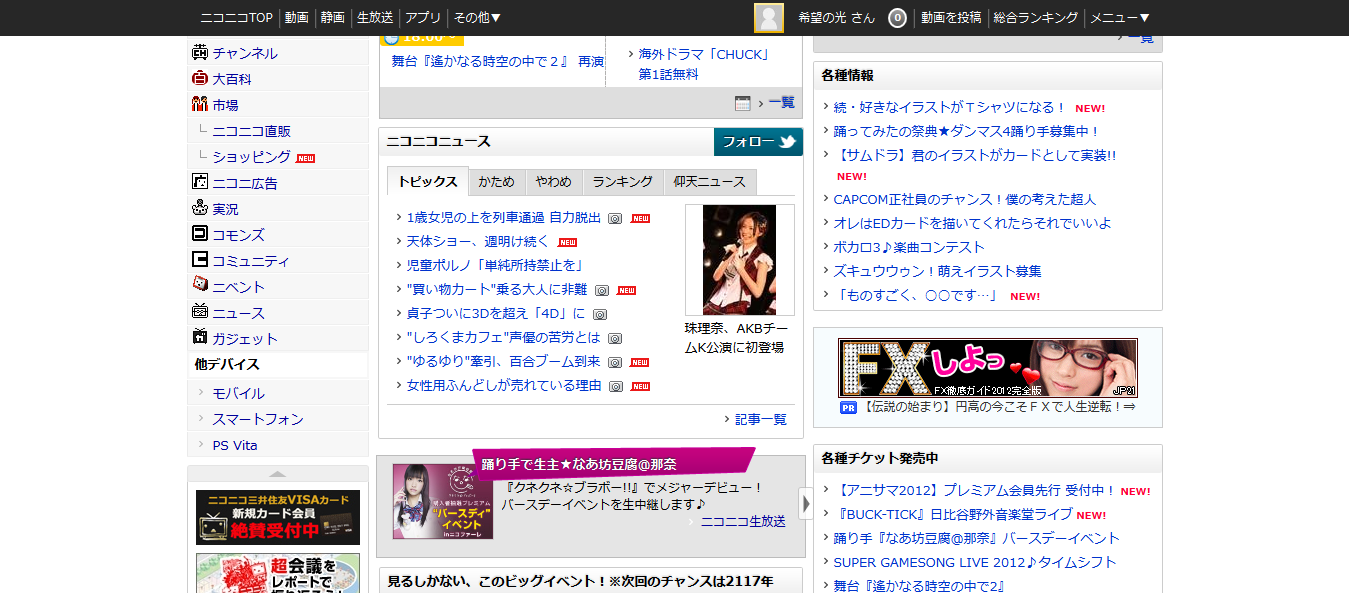Open 総合ランキング in top bar

tap(1036, 18)
